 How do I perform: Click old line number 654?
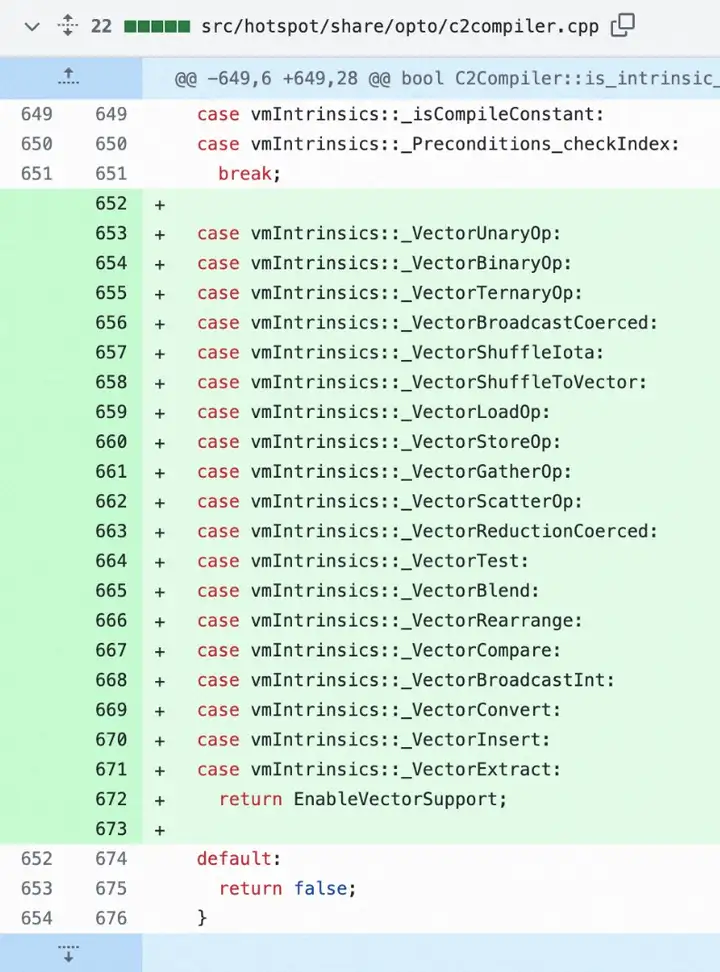36,918
